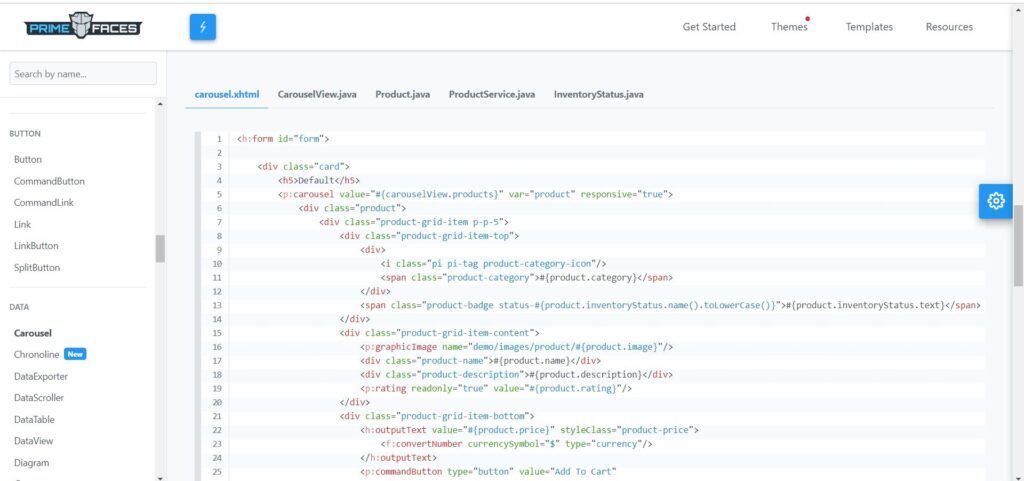
Task: Open Resources menu
Action: point(949,27)
